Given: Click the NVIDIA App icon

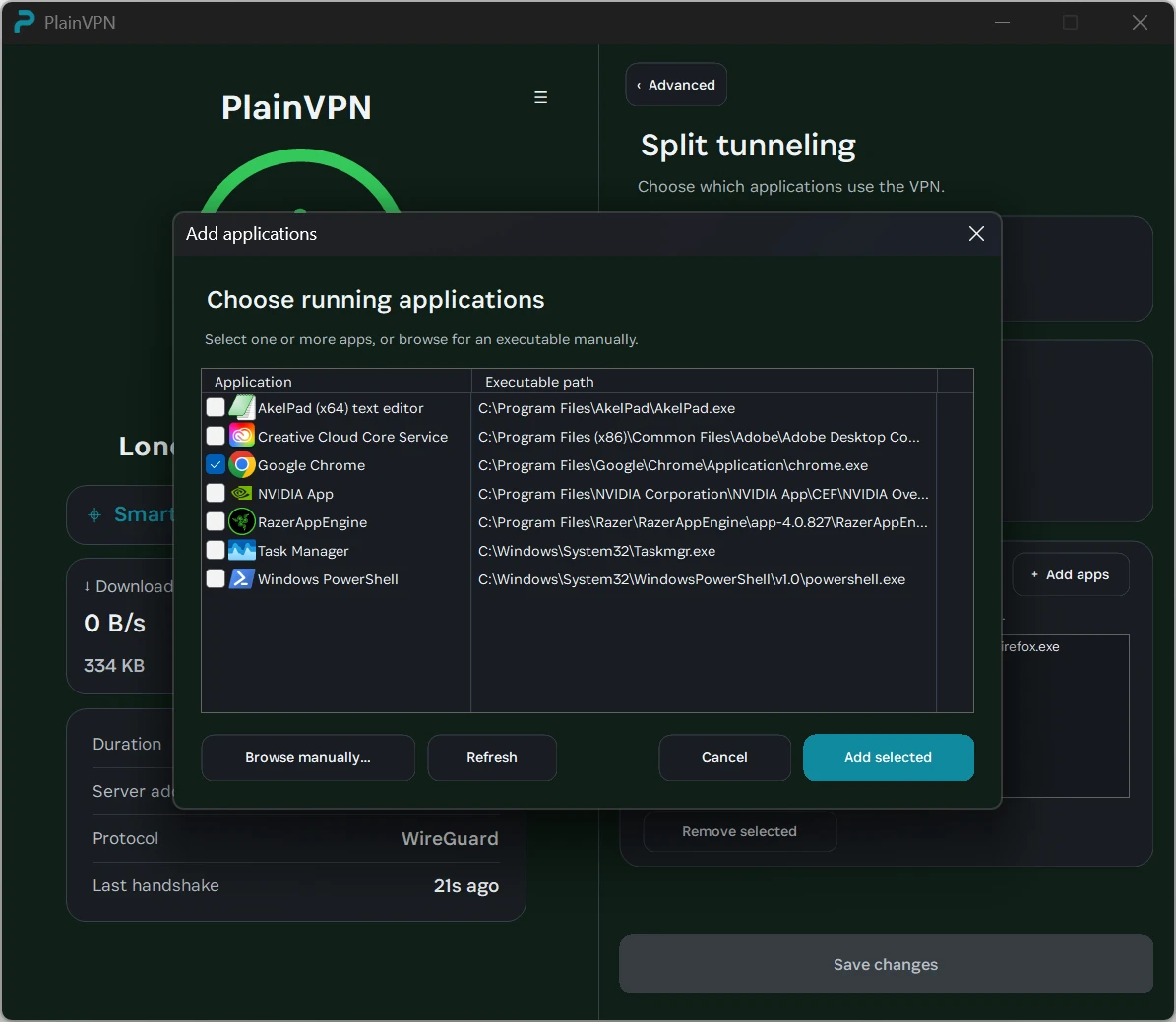Looking at the screenshot, I should pos(241,494).
